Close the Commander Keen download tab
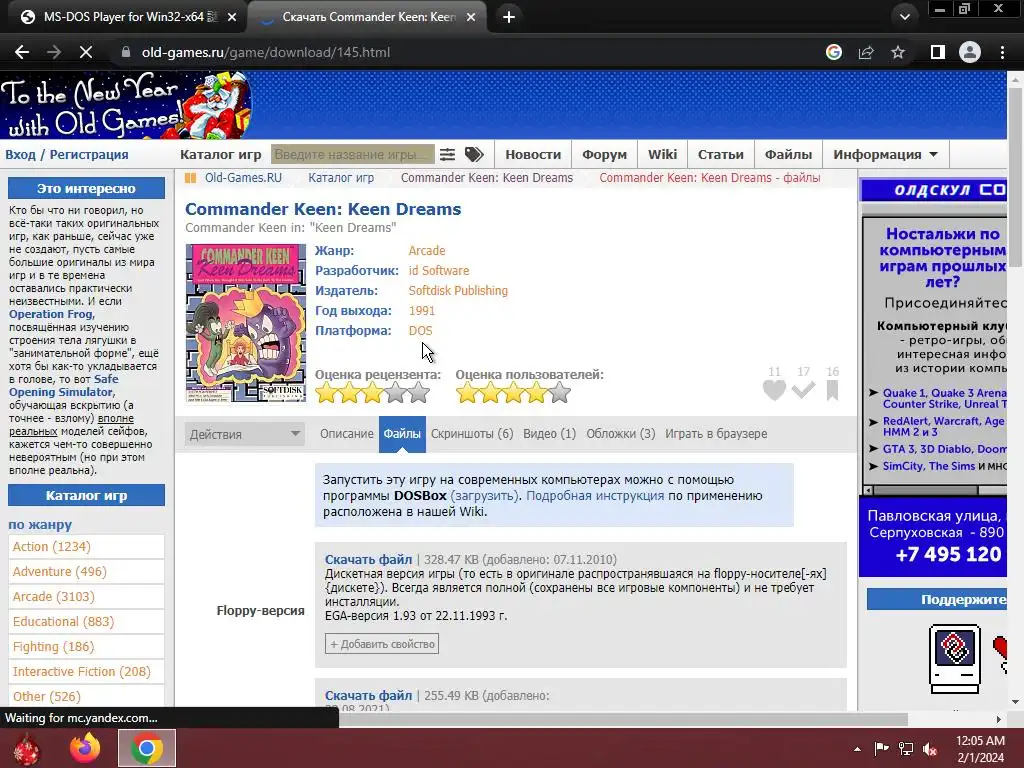Viewport: 1024px width, 768px height. [x=471, y=17]
